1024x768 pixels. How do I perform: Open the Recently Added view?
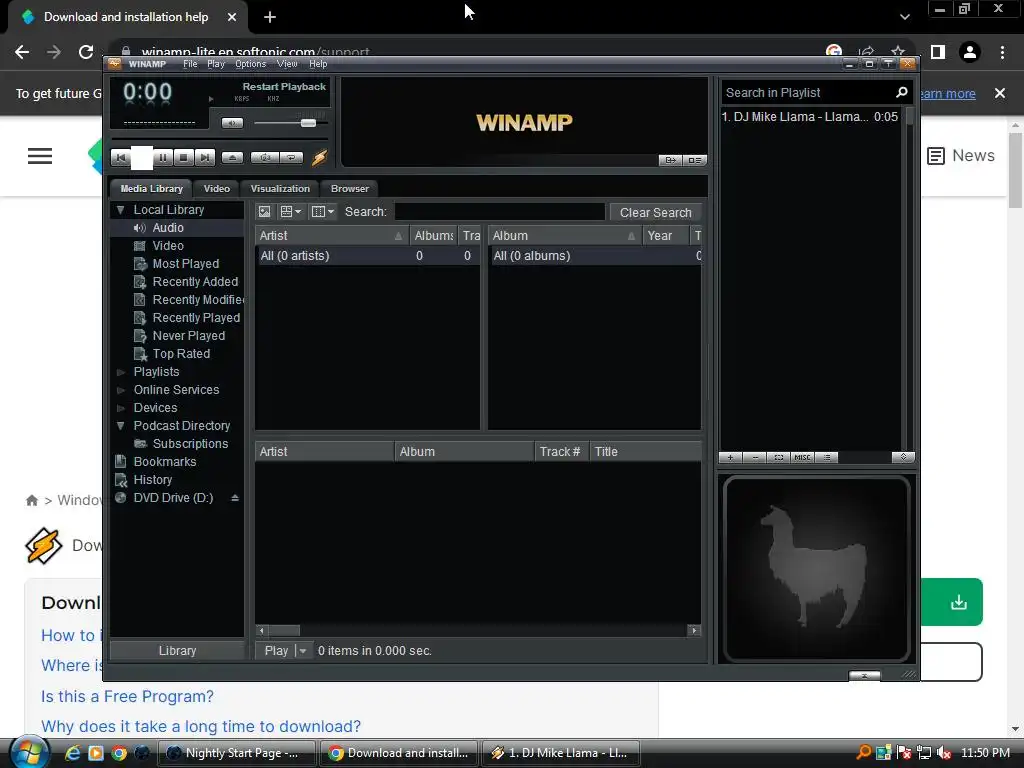point(195,281)
